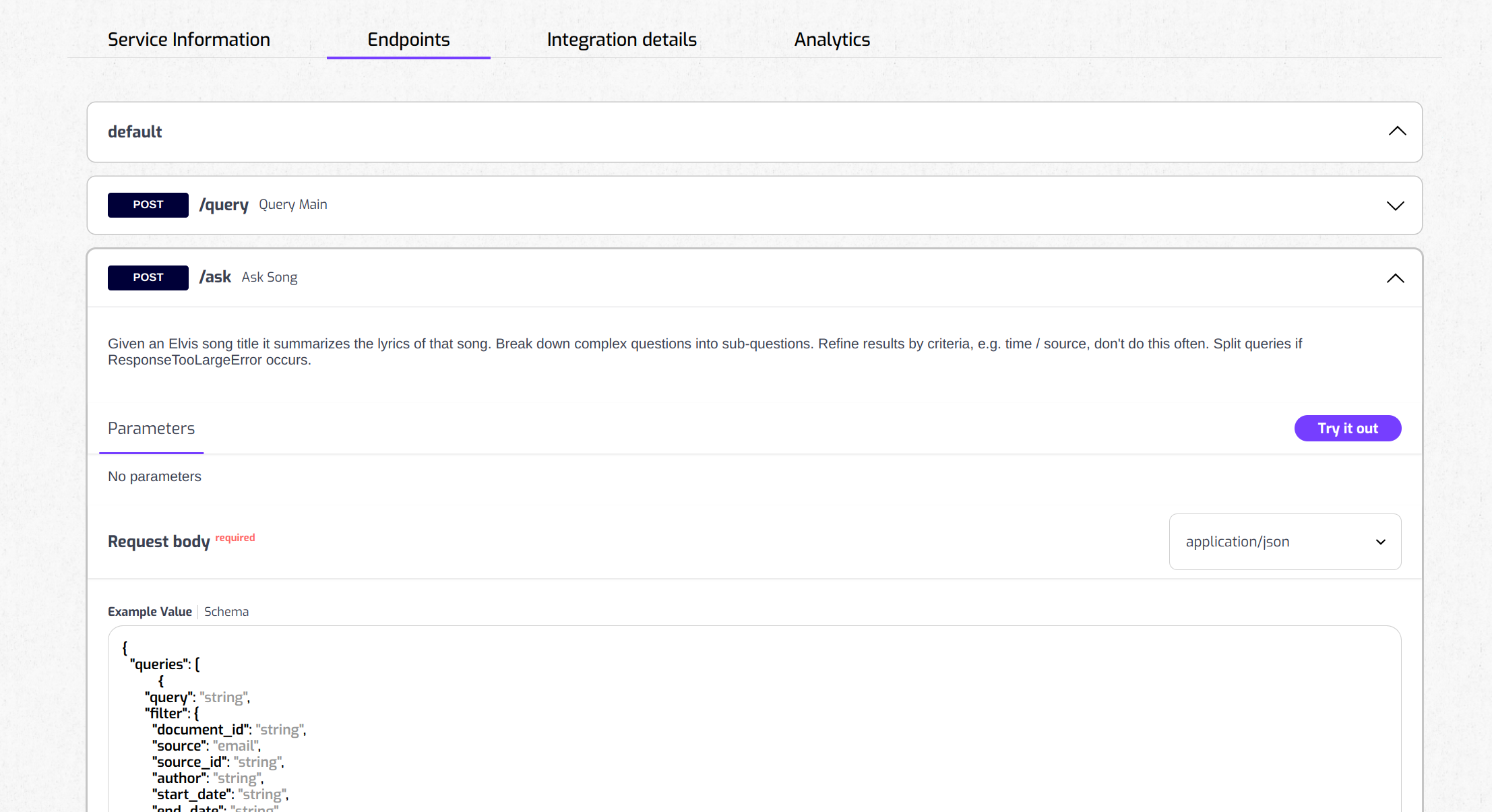This screenshot has width=1492, height=812.
Task: Collapse the /ask endpoint chevron
Action: click(x=1395, y=278)
